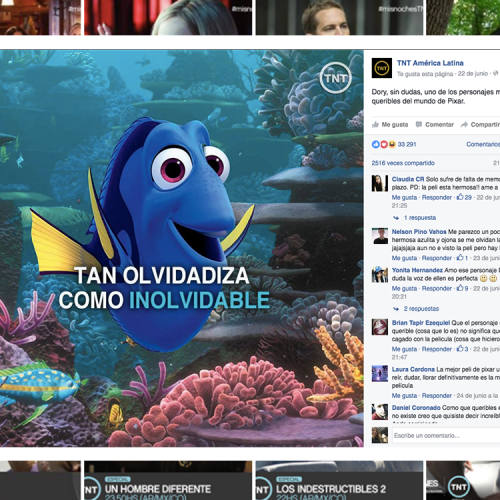Like the photo with the Me gusta button
The image size is (500, 500).
click(390, 125)
